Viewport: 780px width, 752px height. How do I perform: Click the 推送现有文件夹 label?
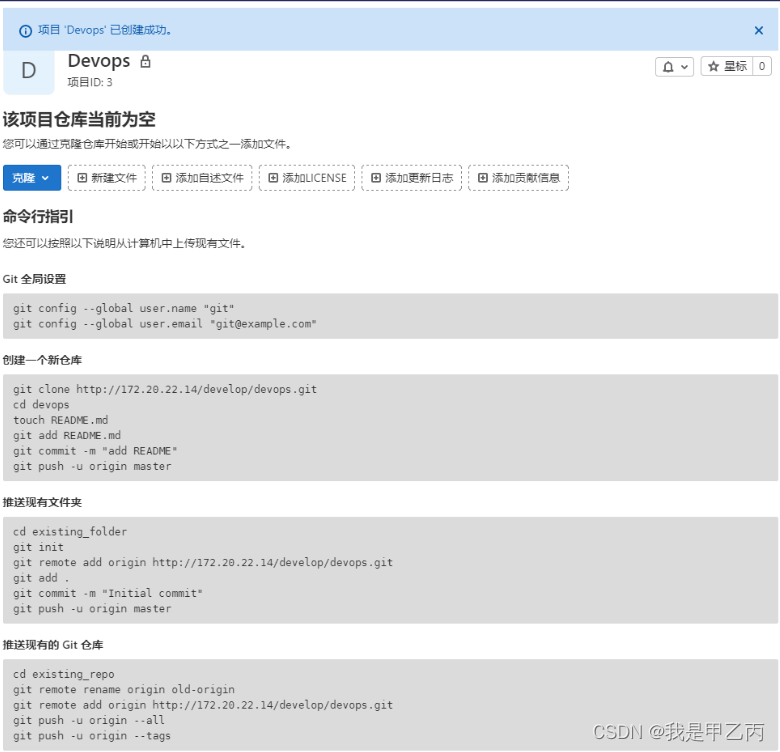42,502
